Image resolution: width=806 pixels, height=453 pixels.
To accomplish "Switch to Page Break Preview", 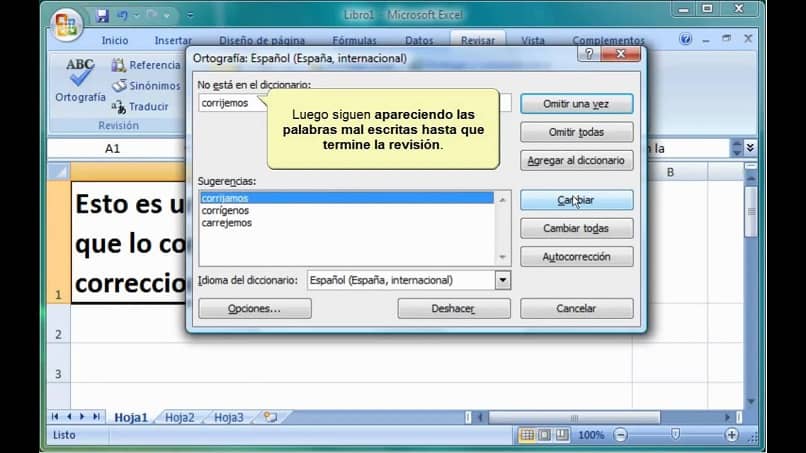I will tap(562, 435).
